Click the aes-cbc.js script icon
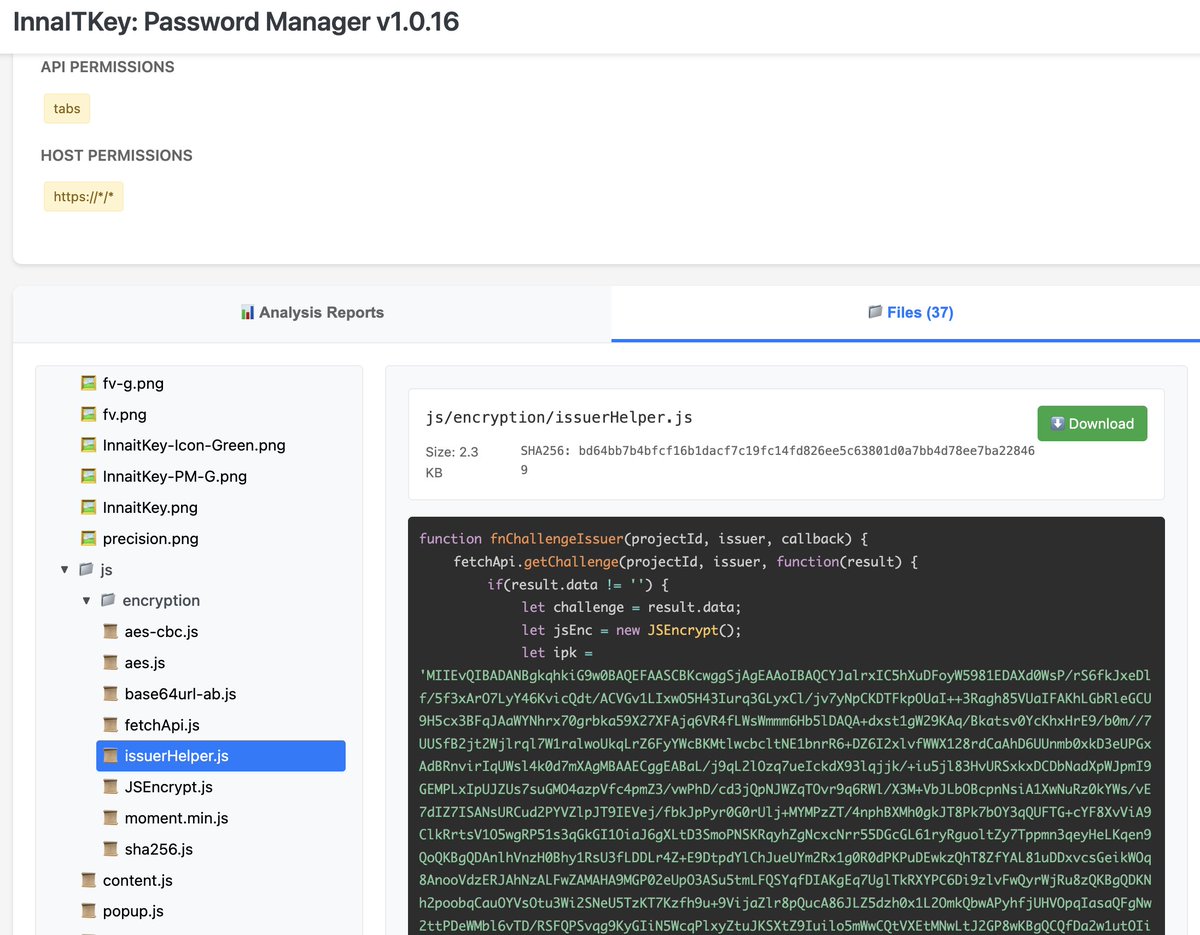Screen dimensions: 1200x935 point(110,631)
